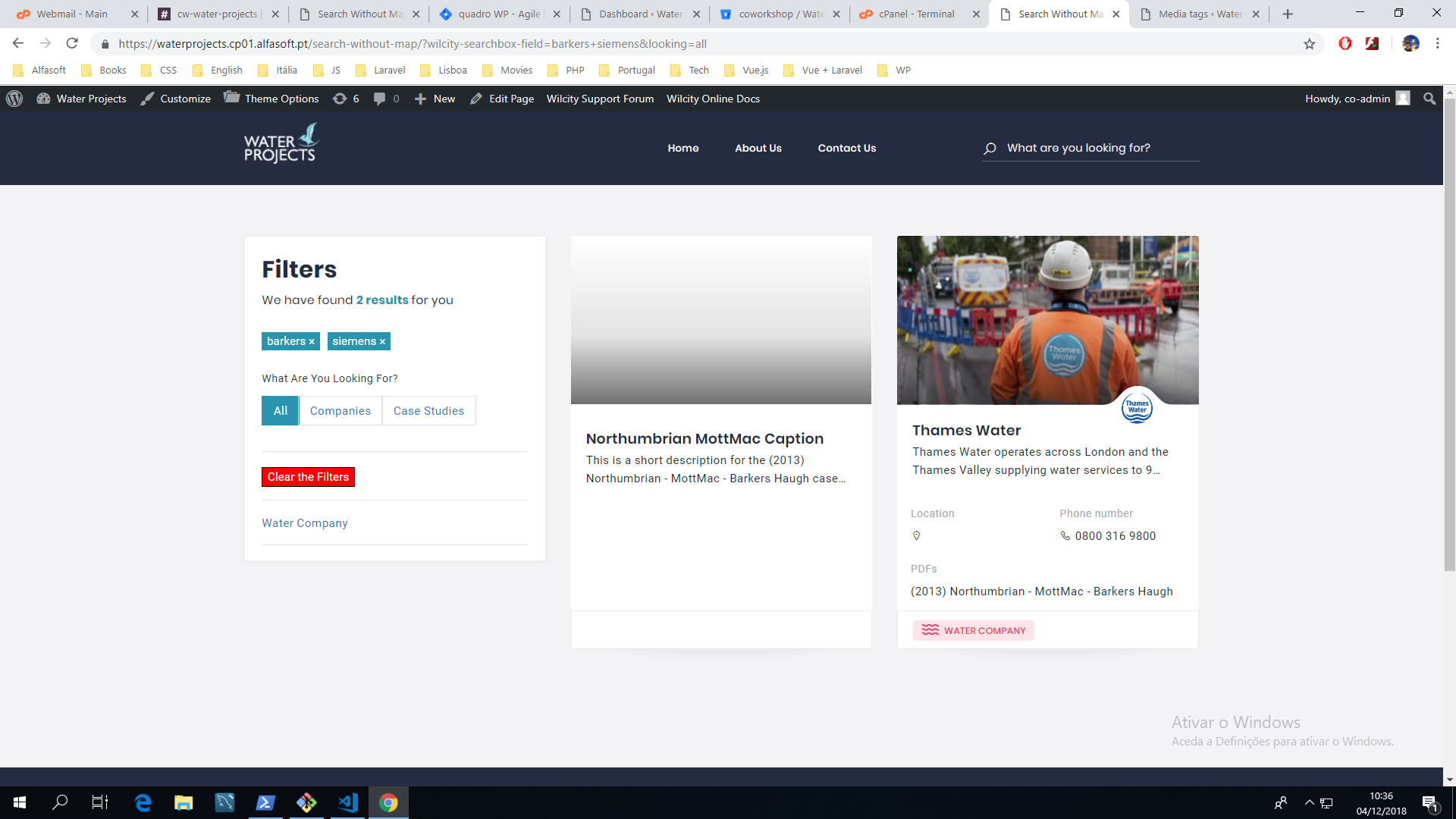Select the All filter option

click(280, 411)
